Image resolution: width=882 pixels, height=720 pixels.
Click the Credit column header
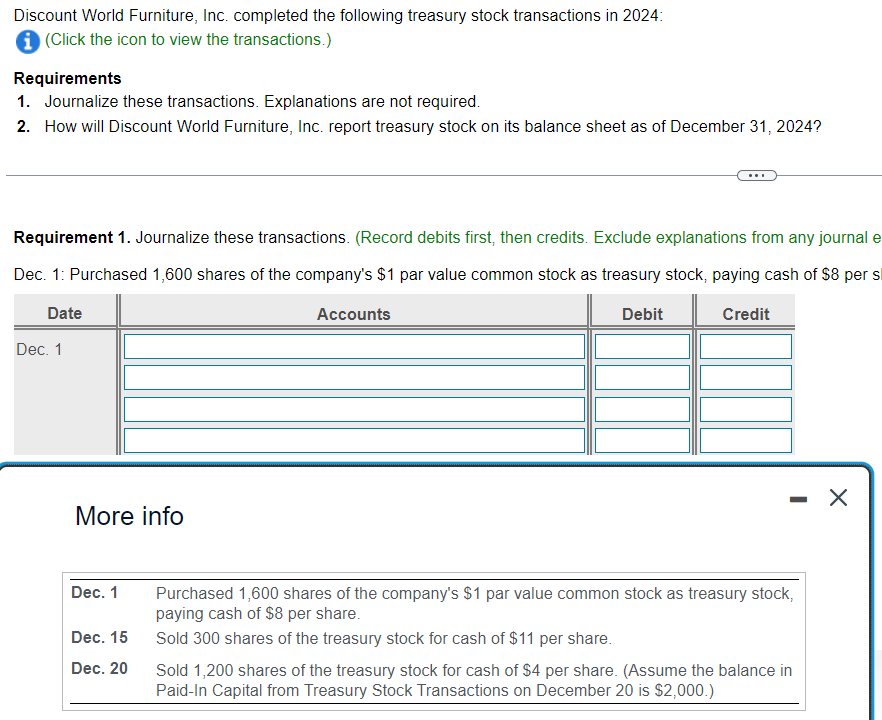[x=746, y=314]
